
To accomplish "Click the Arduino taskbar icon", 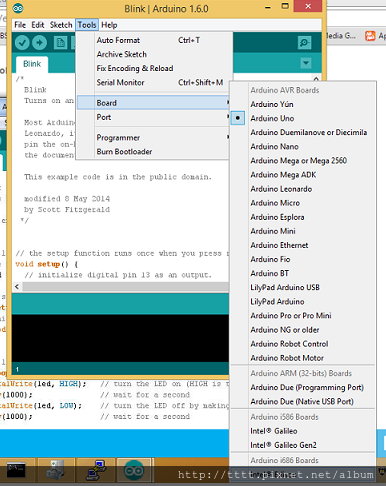I will (134, 470).
